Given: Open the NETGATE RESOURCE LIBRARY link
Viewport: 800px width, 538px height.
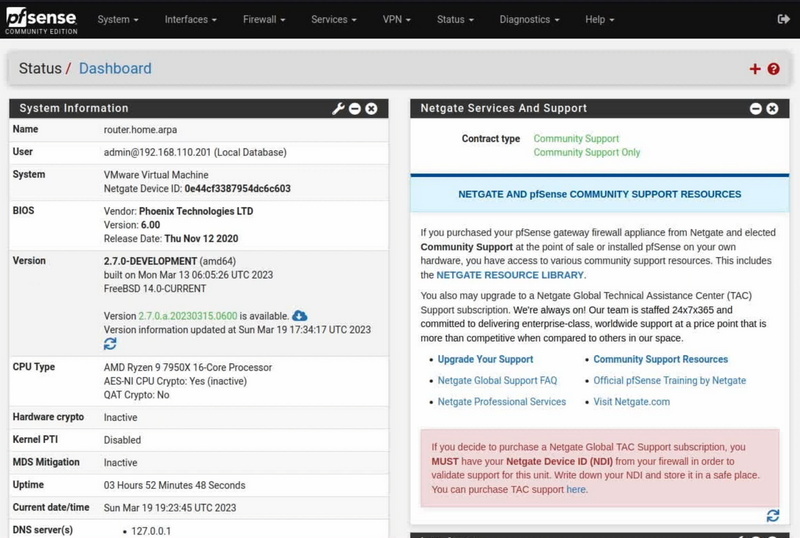Looking at the screenshot, I should [510, 275].
